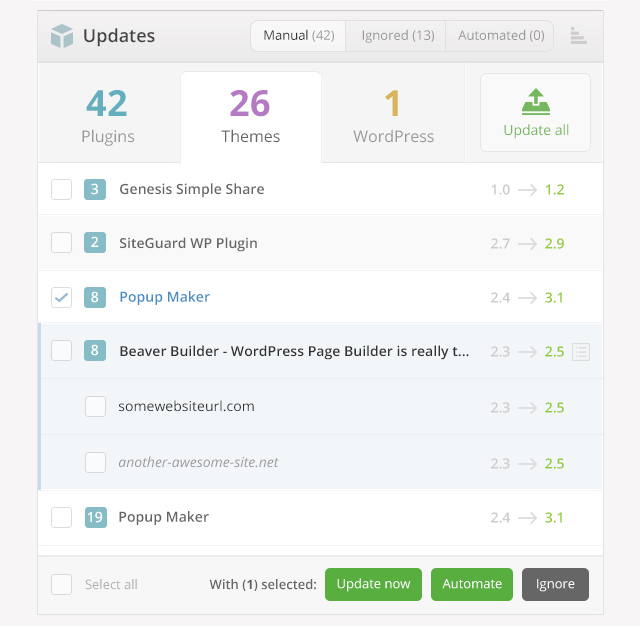The width and height of the screenshot is (640, 626).
Task: Check the Genesis Simple Share checkbox
Action: coord(61,189)
